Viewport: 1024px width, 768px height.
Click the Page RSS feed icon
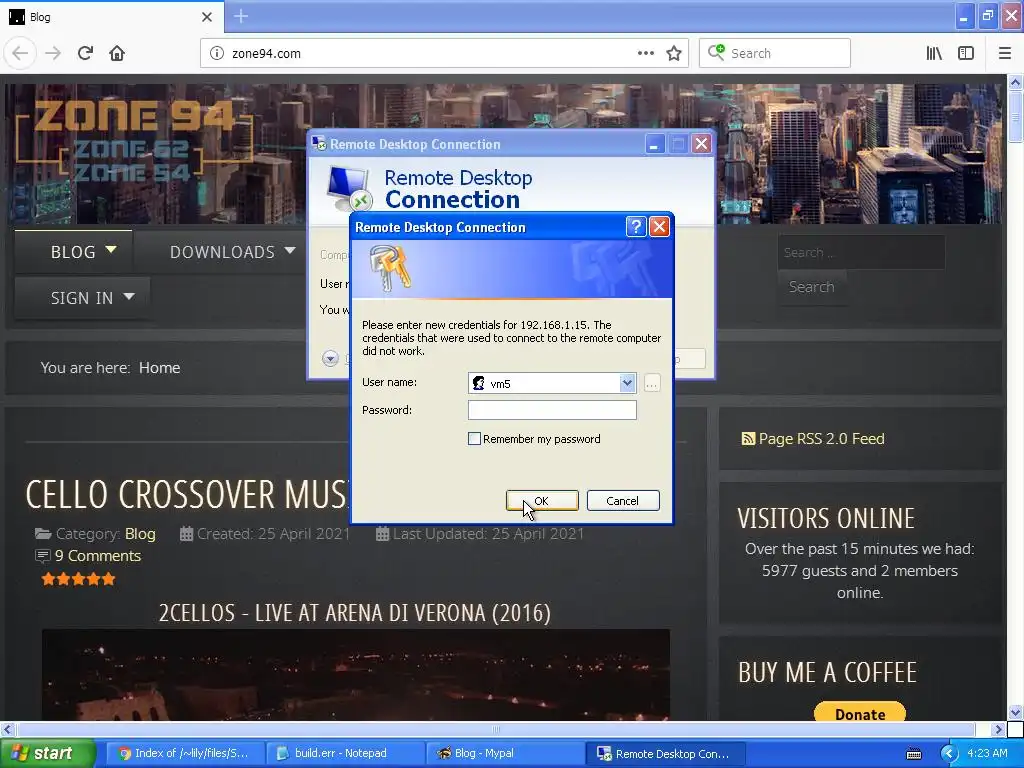tap(748, 439)
